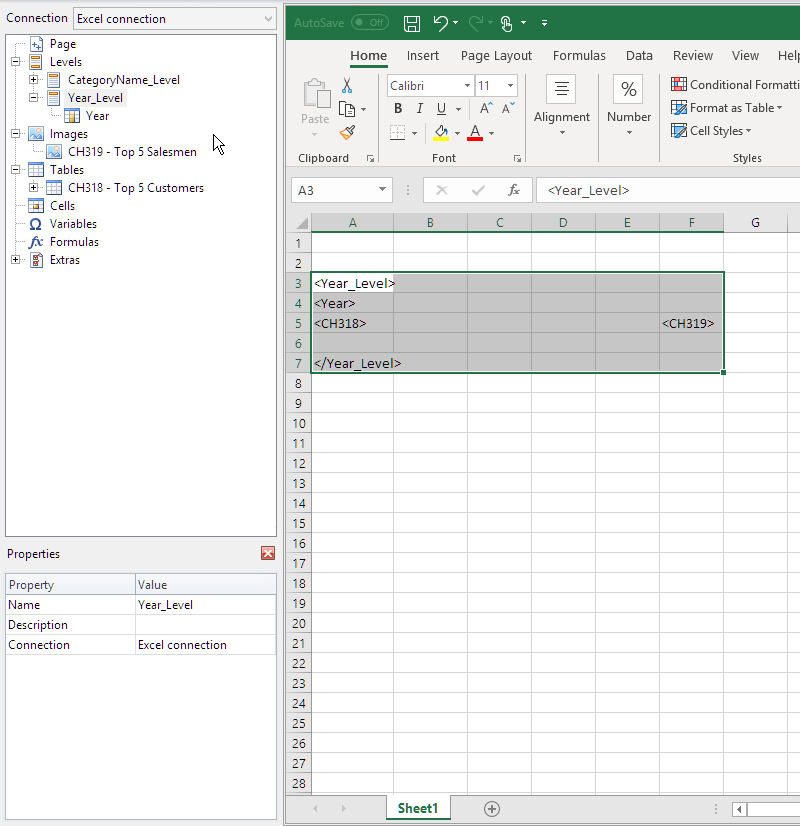
Task: Collapse the Images tree node
Action: click(14, 133)
